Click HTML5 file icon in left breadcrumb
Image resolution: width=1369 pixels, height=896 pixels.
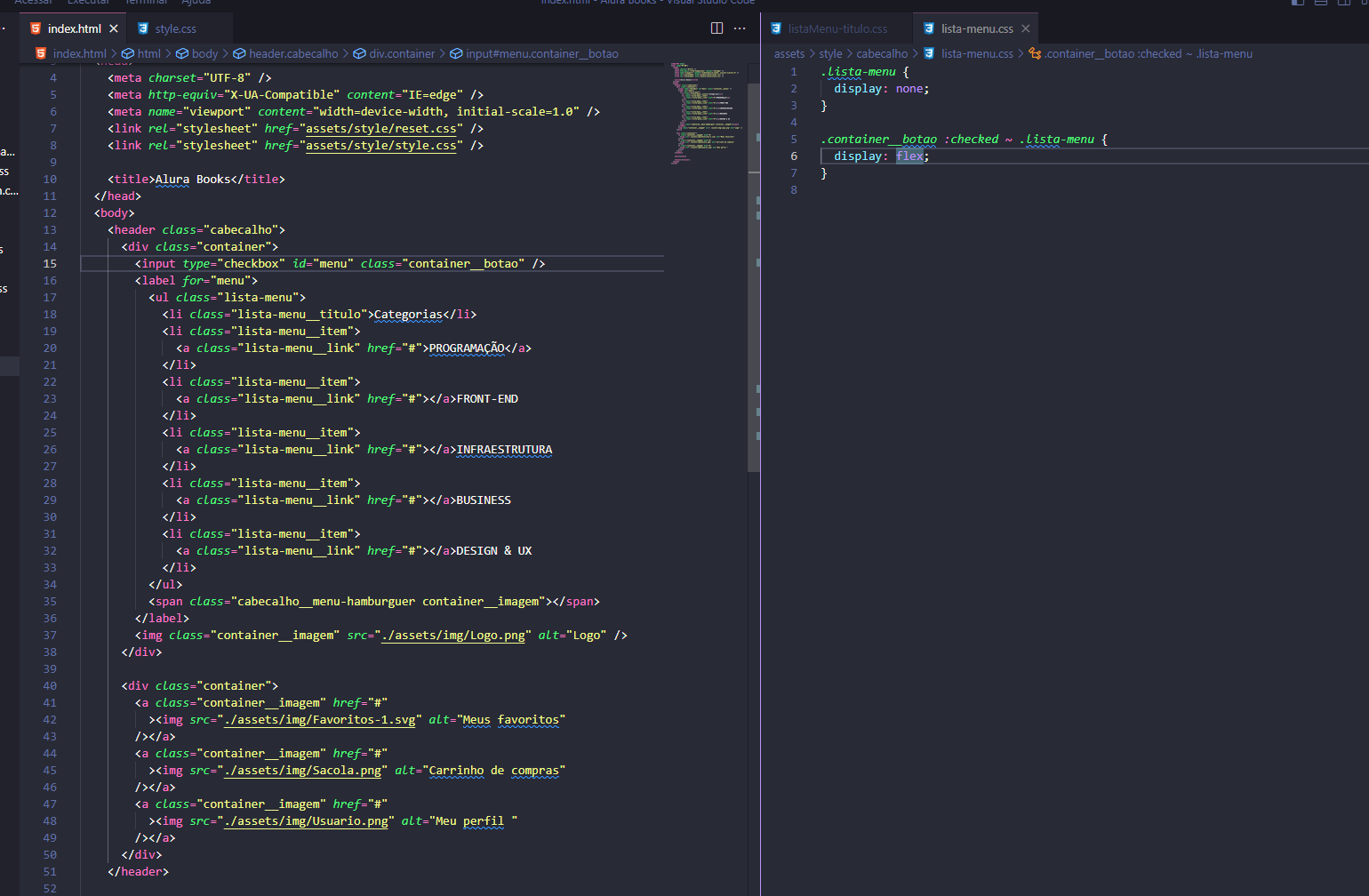pyautogui.click(x=41, y=53)
